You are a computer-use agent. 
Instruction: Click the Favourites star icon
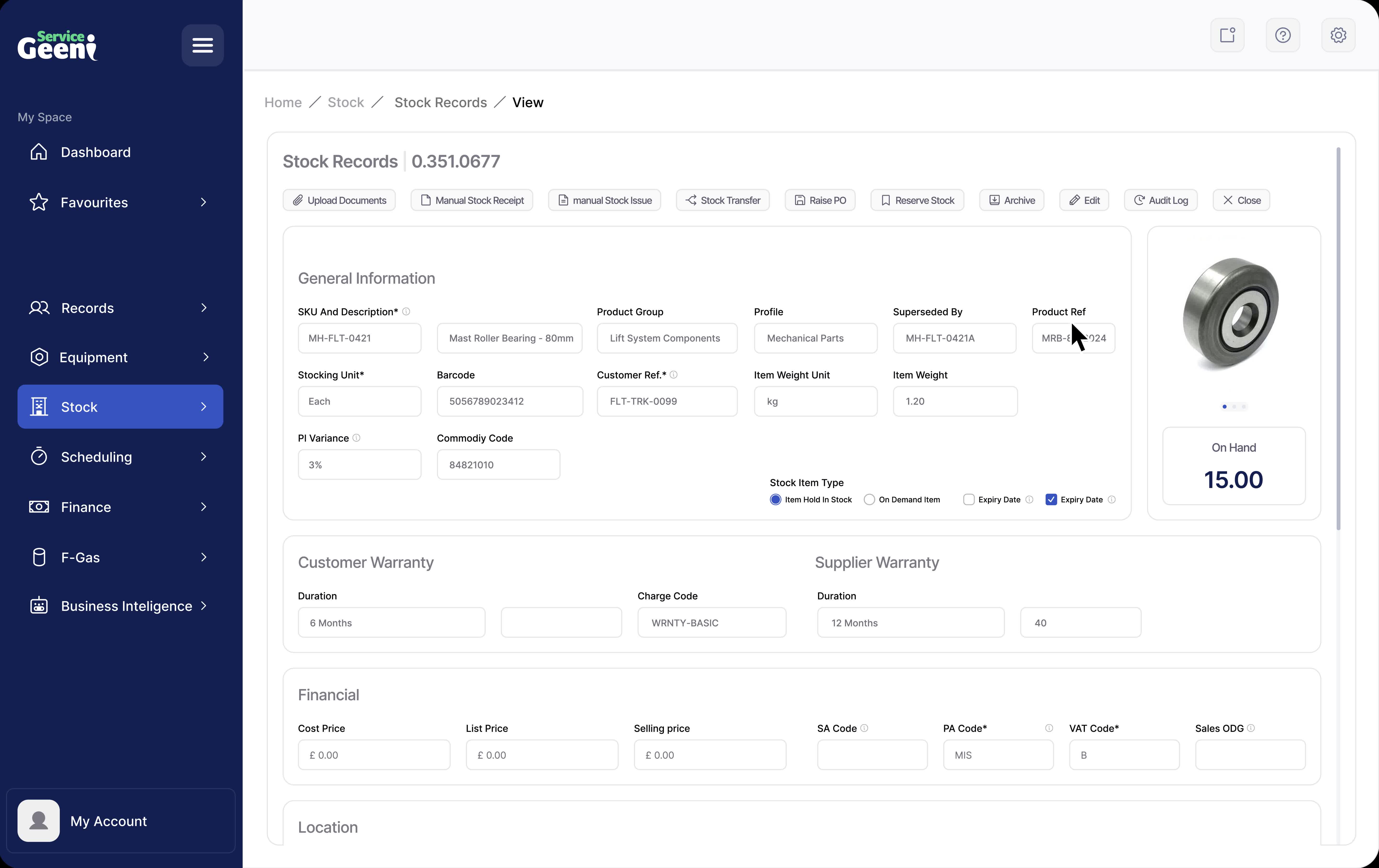pyautogui.click(x=39, y=202)
